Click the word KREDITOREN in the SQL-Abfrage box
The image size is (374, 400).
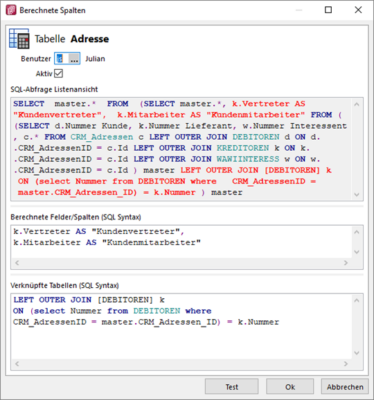tap(243, 148)
